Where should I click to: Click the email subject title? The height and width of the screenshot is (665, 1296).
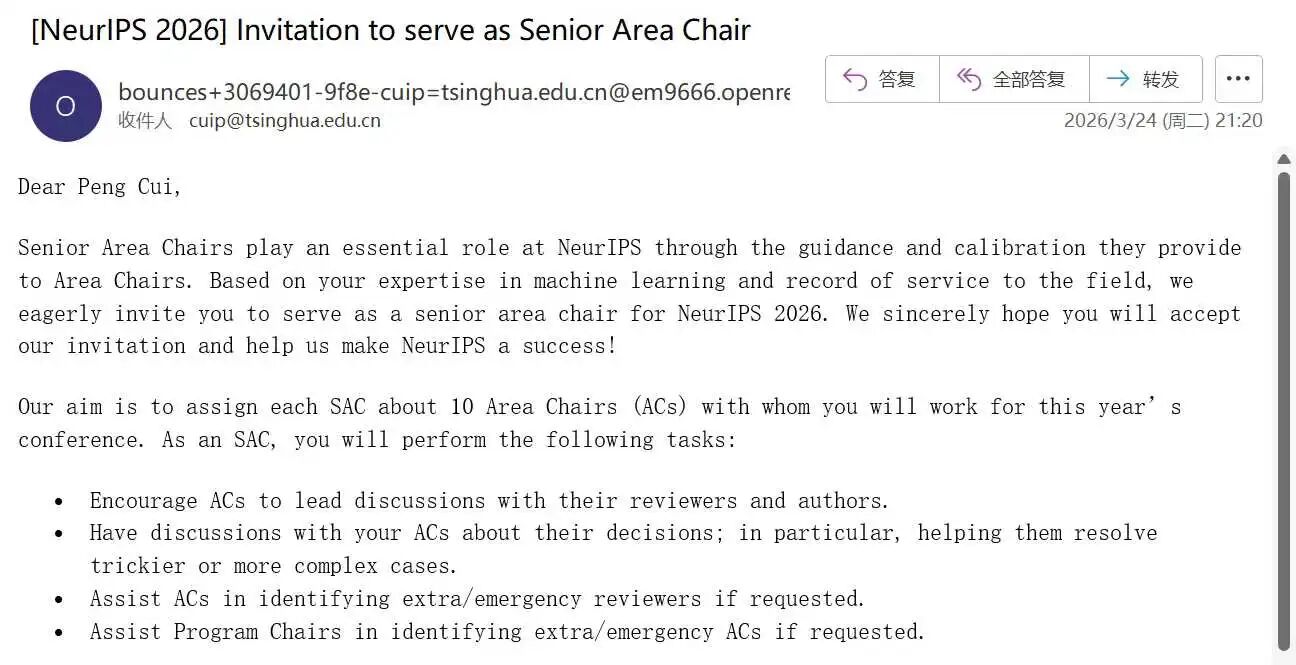(391, 30)
